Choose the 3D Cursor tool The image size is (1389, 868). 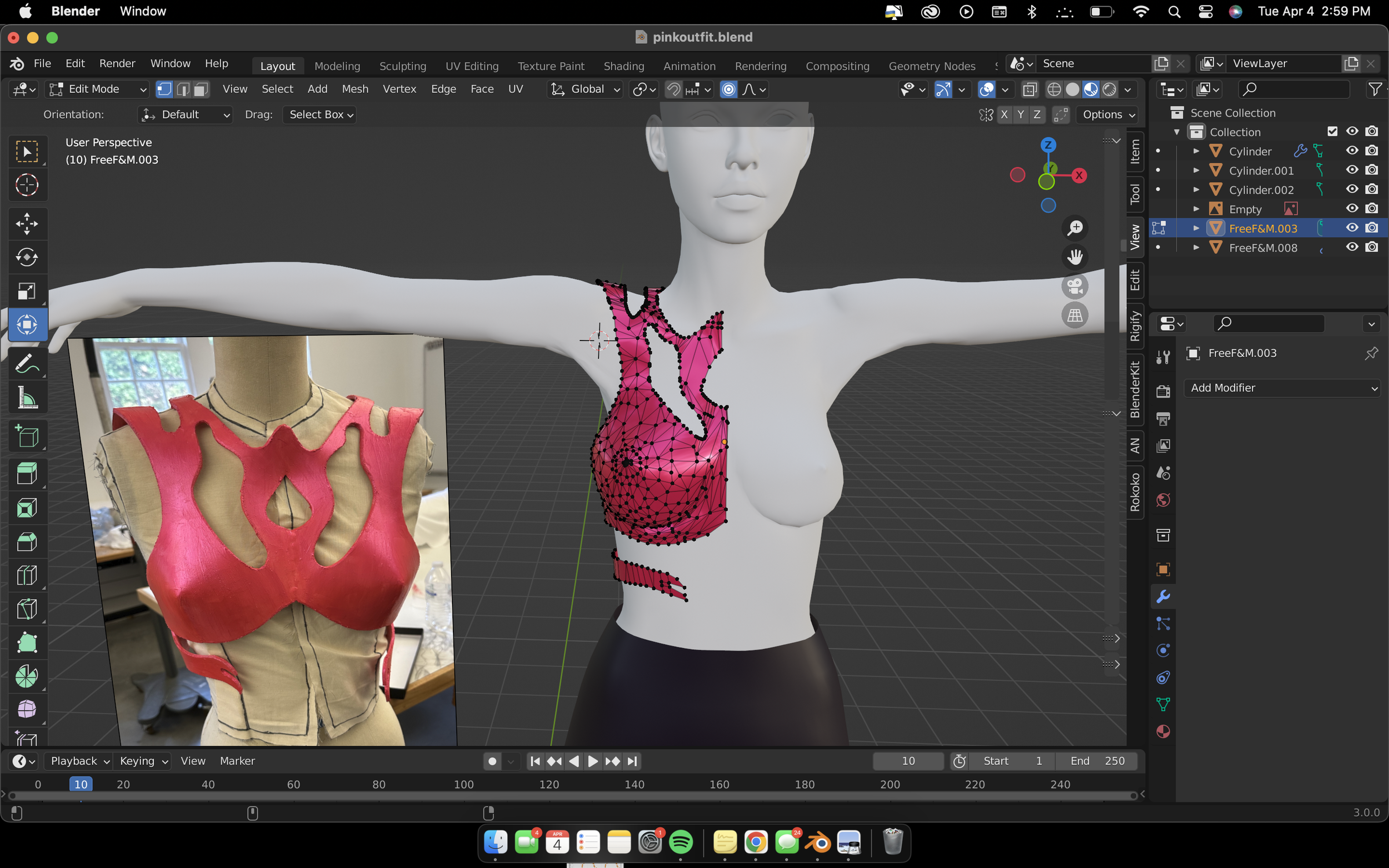27,185
